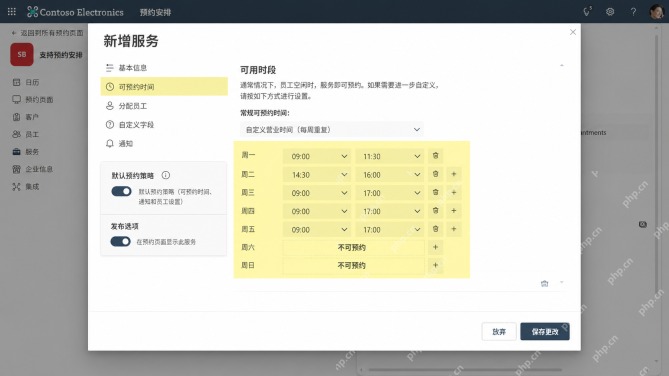Add a time slot for 周三
669x376 pixels.
tap(454, 192)
